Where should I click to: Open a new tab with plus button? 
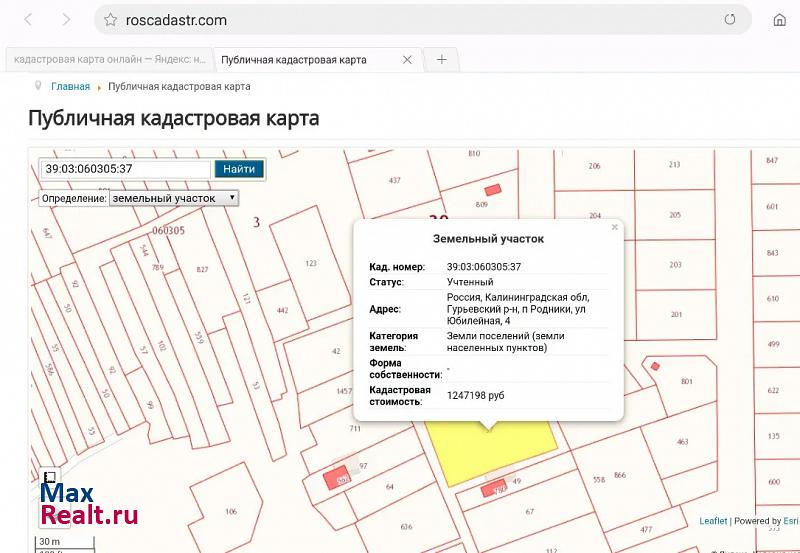[x=441, y=60]
